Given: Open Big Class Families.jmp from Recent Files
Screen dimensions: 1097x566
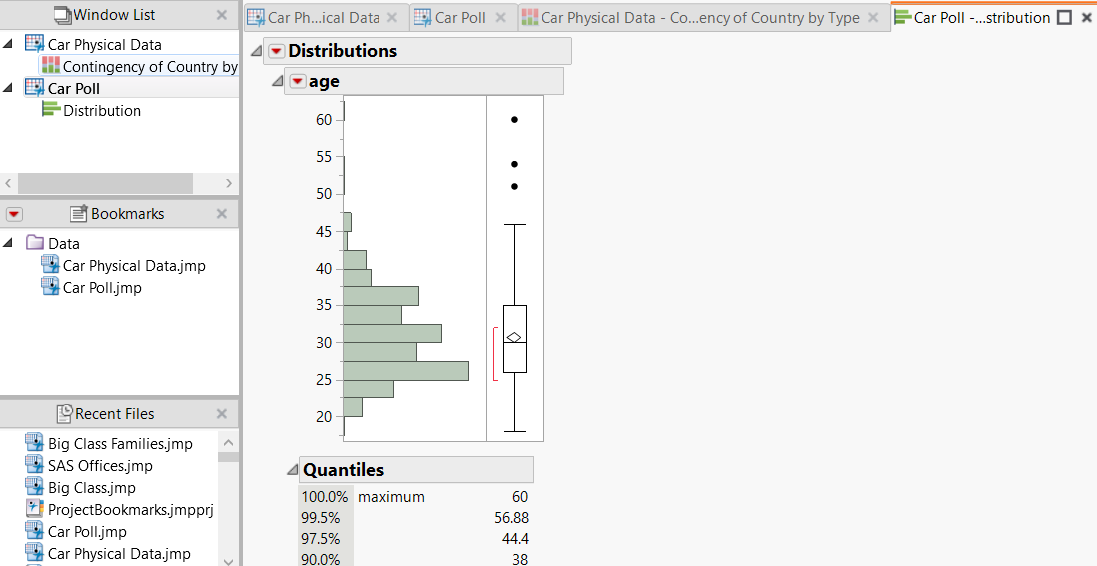Looking at the screenshot, I should [120, 443].
